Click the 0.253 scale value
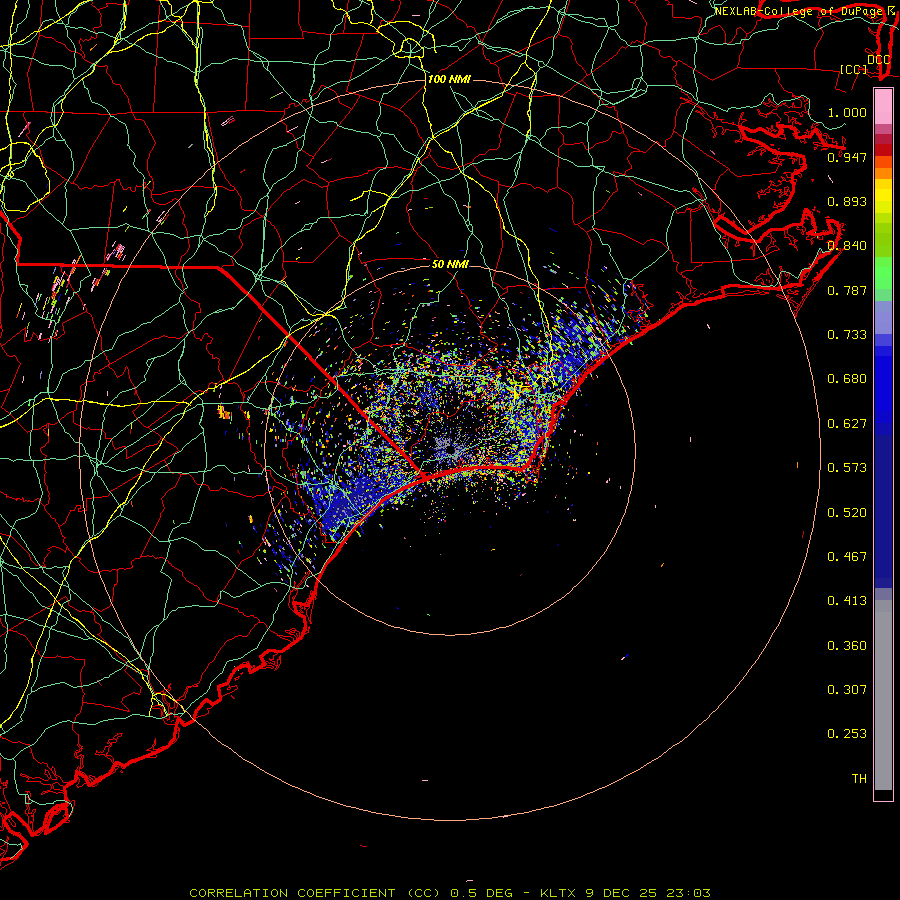The height and width of the screenshot is (900, 900). [x=847, y=734]
